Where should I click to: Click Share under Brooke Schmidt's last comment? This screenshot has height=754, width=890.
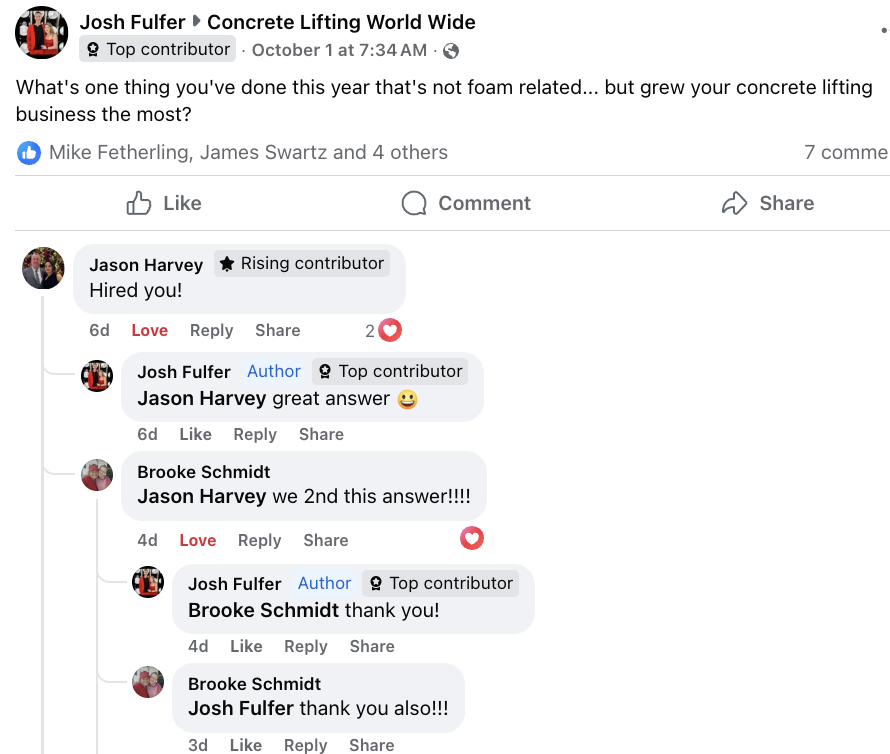[371, 745]
